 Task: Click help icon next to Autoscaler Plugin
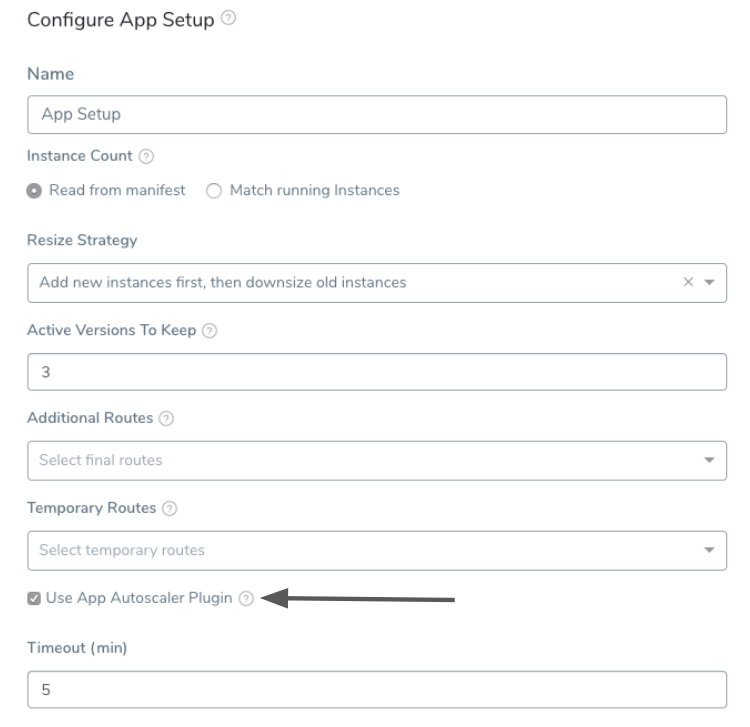(x=246, y=598)
